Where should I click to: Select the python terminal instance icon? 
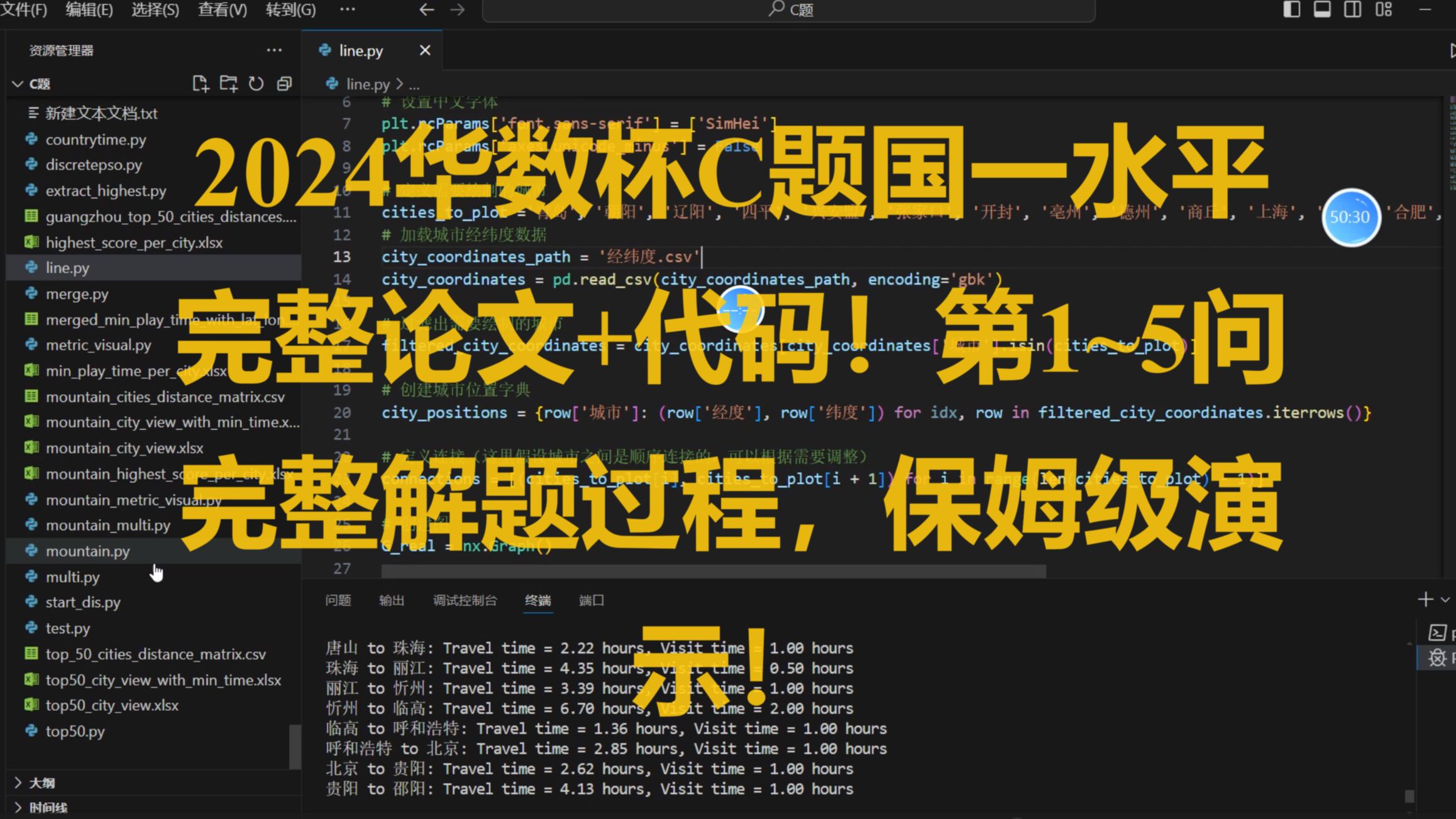click(x=1437, y=632)
